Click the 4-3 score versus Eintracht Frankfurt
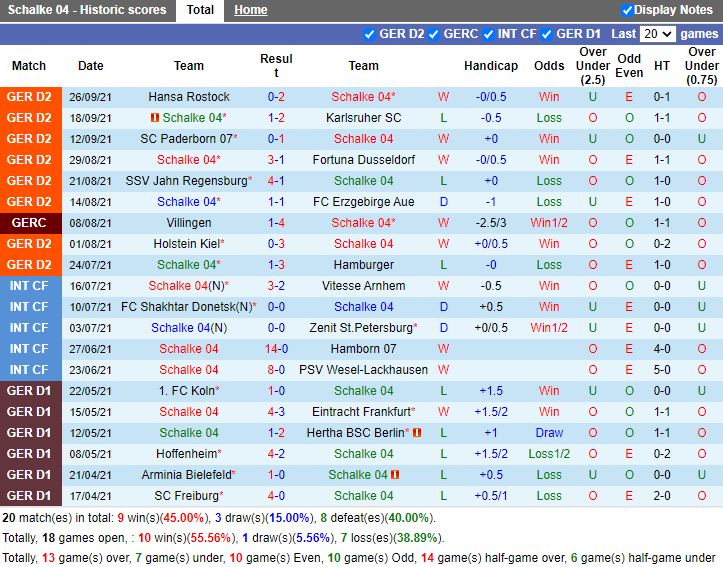This screenshot has width=723, height=567. pos(276,412)
